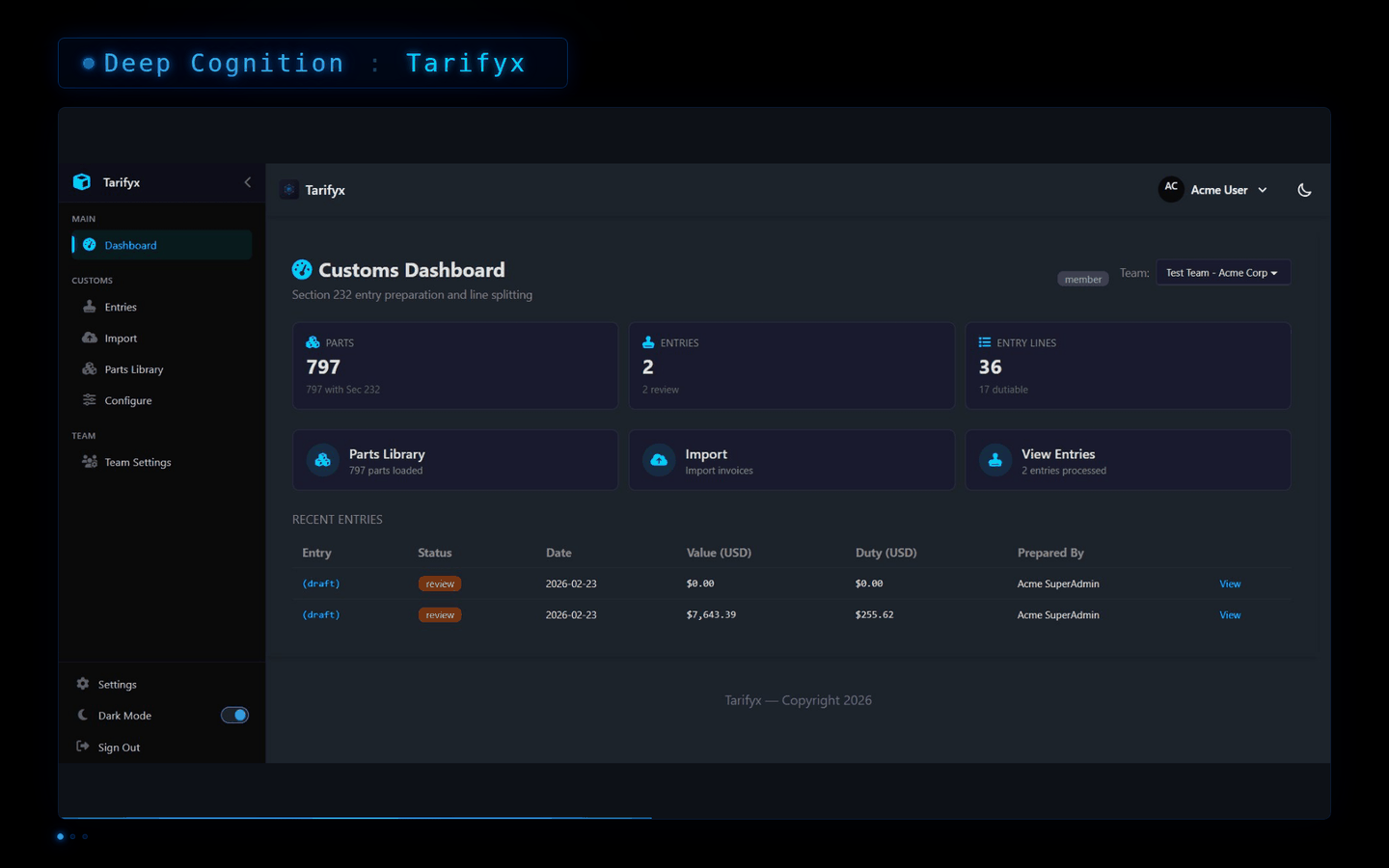
Task: Toggle theme using top-right moon icon
Action: click(1304, 190)
